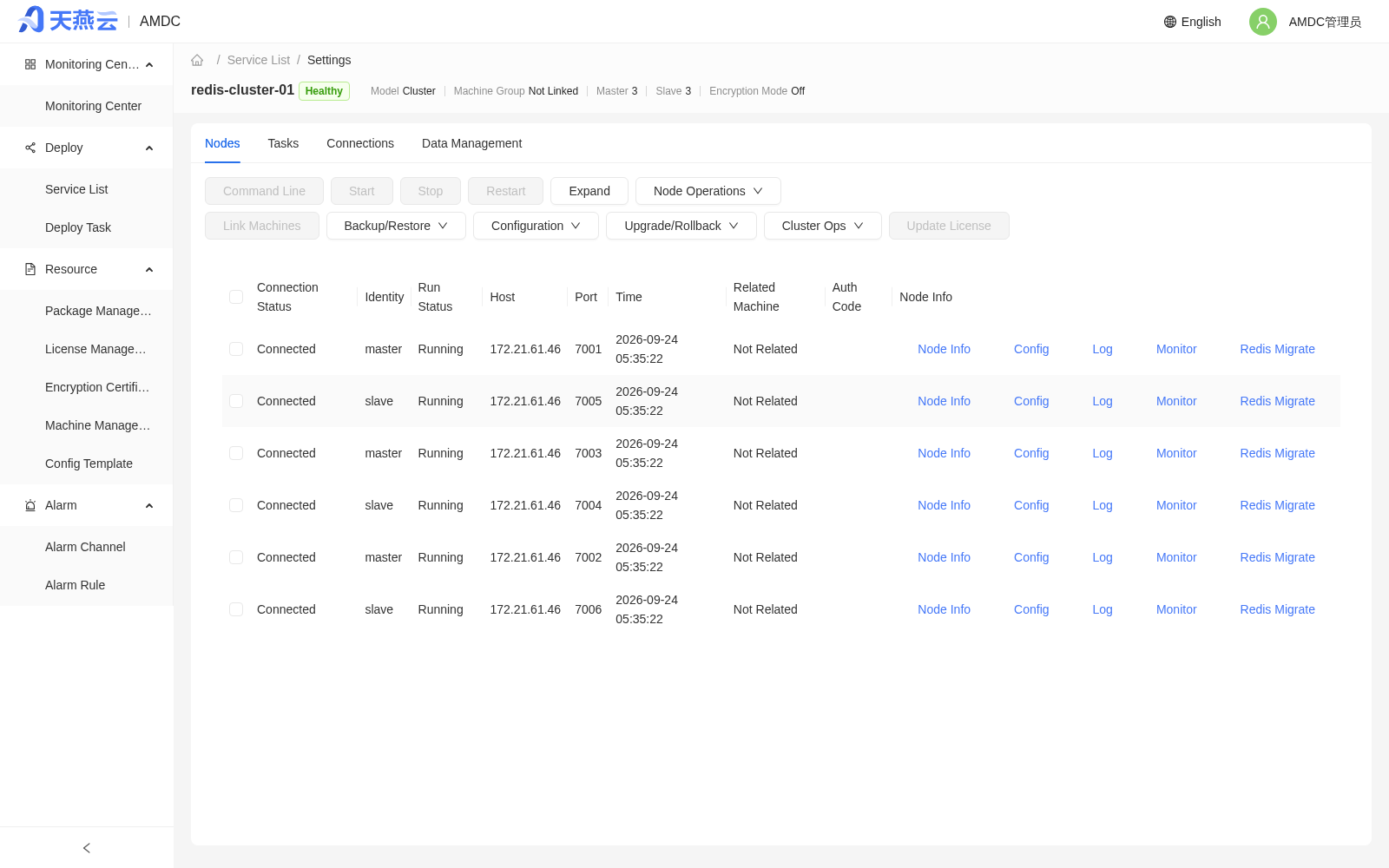Open the Configuration dropdown

536,226
